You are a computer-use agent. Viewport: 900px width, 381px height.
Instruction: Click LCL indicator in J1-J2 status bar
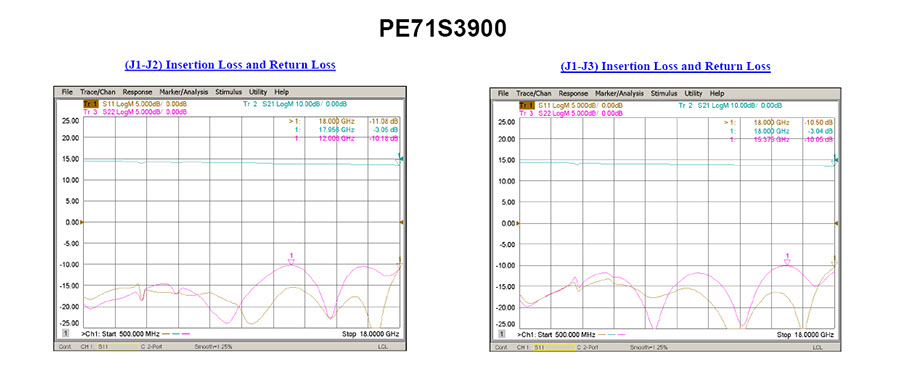383,347
